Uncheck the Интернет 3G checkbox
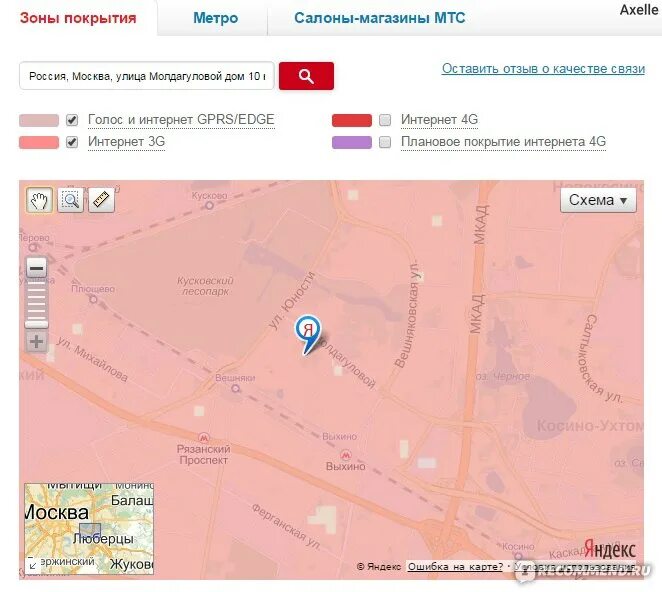 72,142
